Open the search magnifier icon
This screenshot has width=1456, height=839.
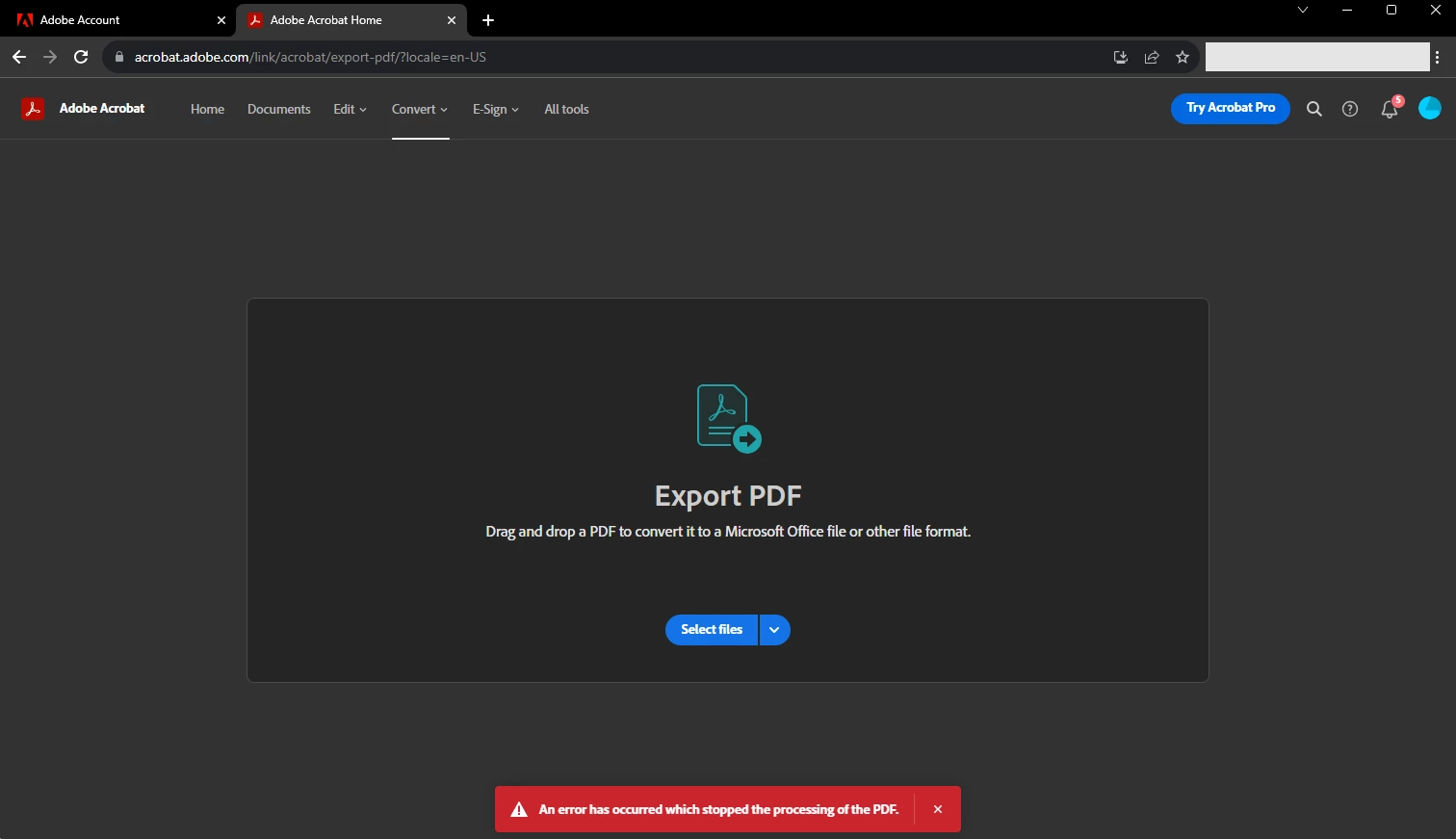click(1313, 109)
